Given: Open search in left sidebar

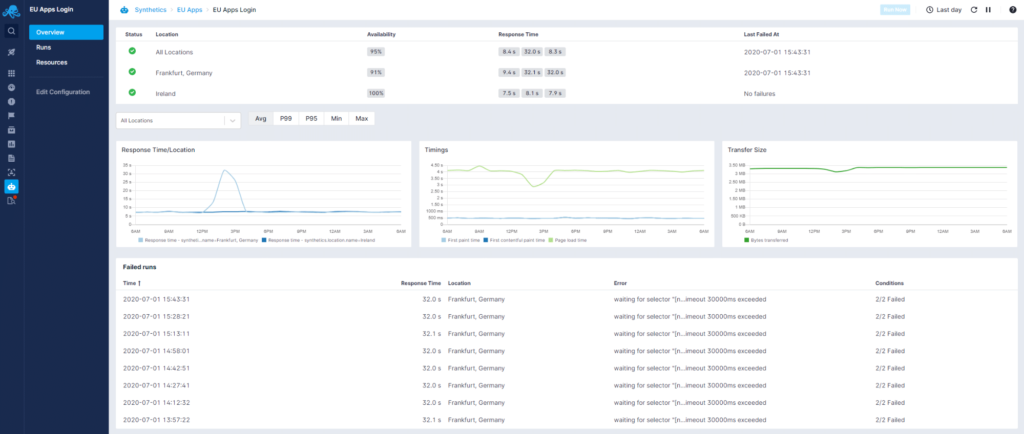Looking at the screenshot, I should [11, 31].
